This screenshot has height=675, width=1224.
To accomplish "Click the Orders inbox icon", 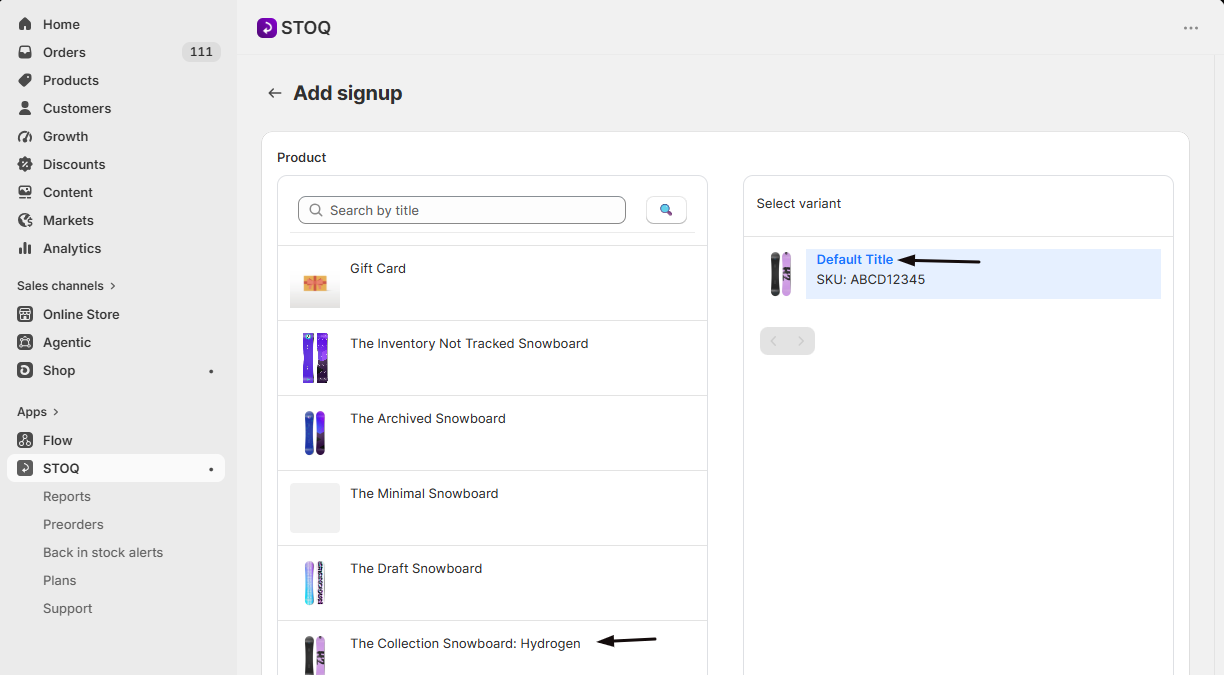I will tap(25, 52).
